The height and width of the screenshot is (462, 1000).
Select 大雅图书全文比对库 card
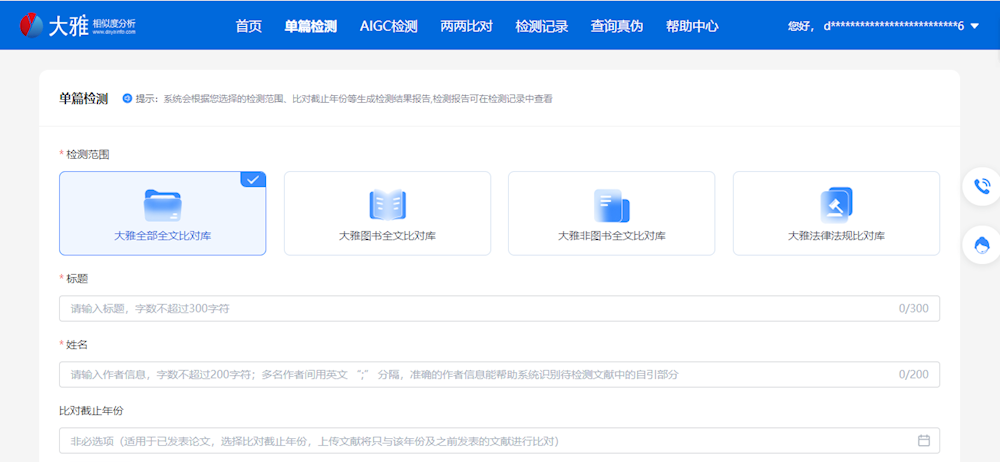[387, 213]
